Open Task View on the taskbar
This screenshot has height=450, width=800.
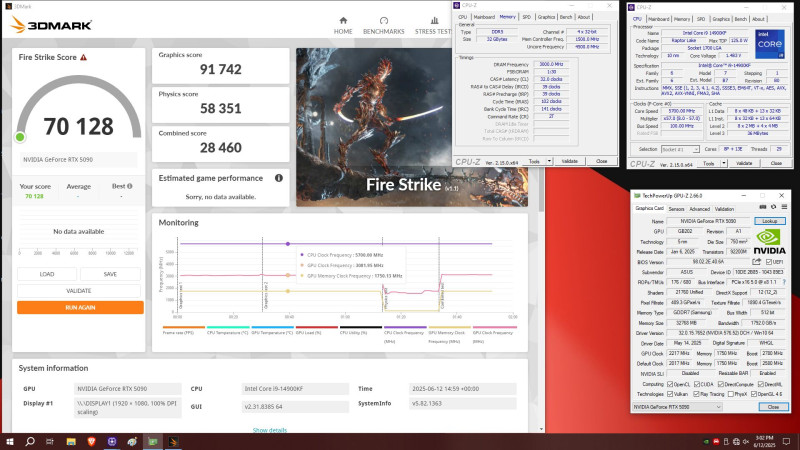pos(50,441)
